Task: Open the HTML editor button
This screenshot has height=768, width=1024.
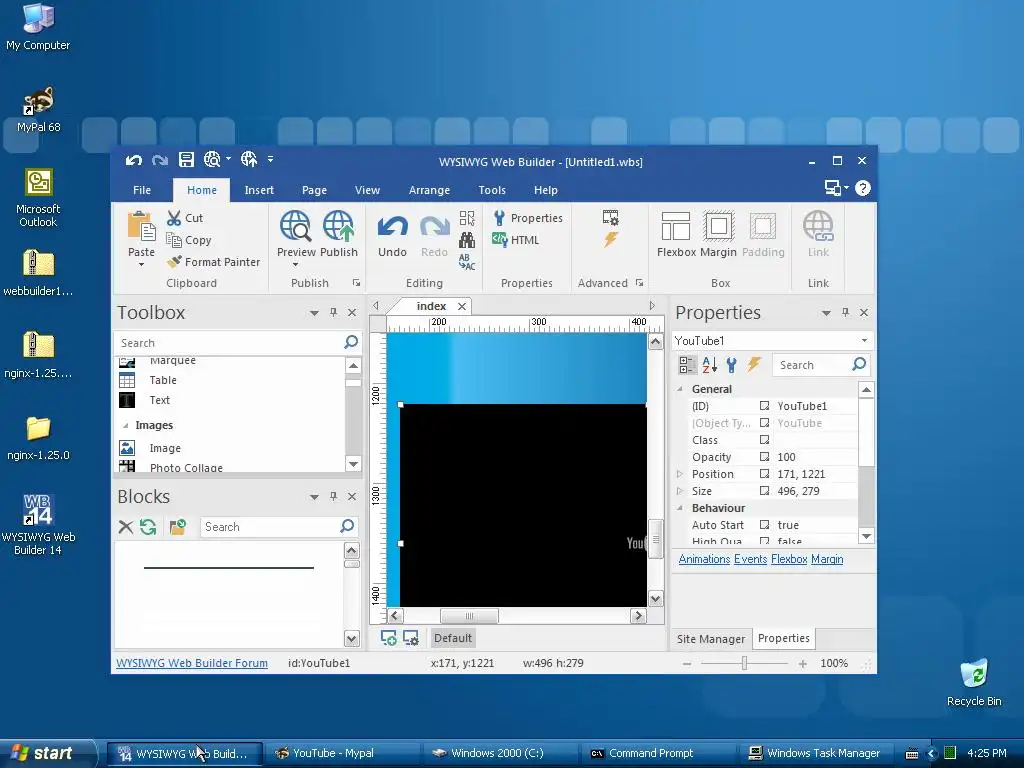Action: pos(516,240)
